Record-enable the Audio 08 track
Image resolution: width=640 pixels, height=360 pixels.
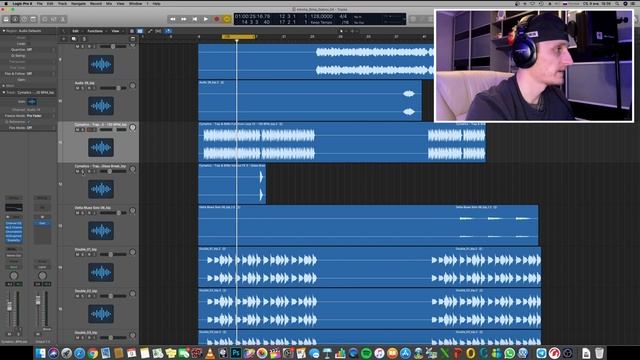pos(89,88)
